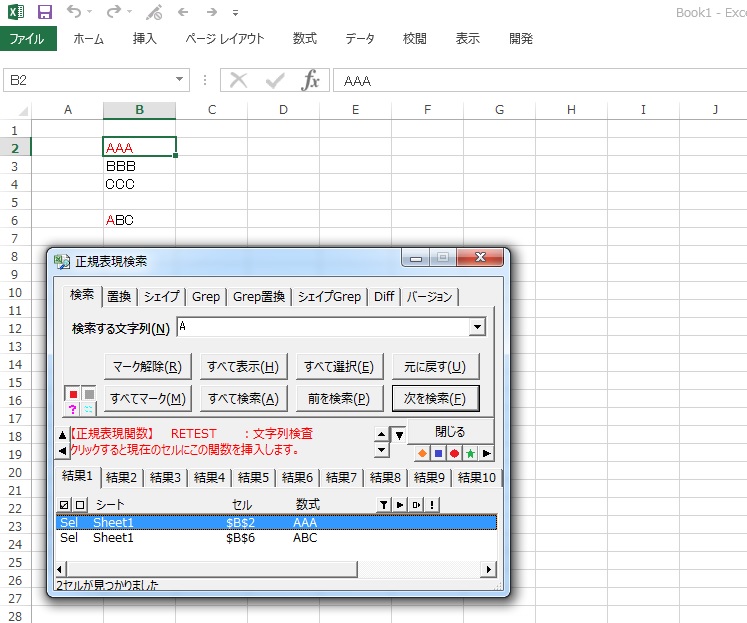This screenshot has width=747, height=623.
Task: Click the orange diamond icon
Action: click(422, 453)
